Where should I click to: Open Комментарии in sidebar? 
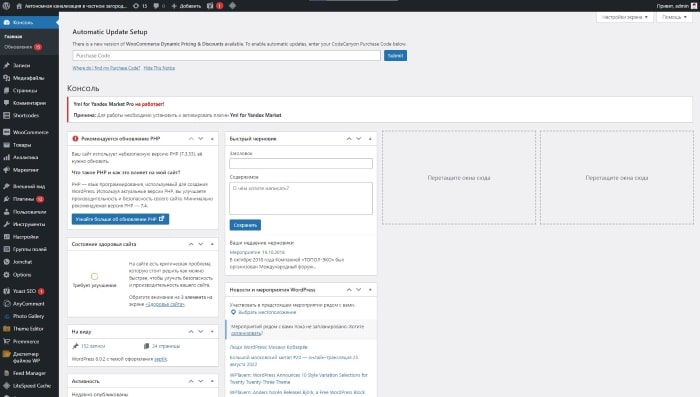(29, 103)
